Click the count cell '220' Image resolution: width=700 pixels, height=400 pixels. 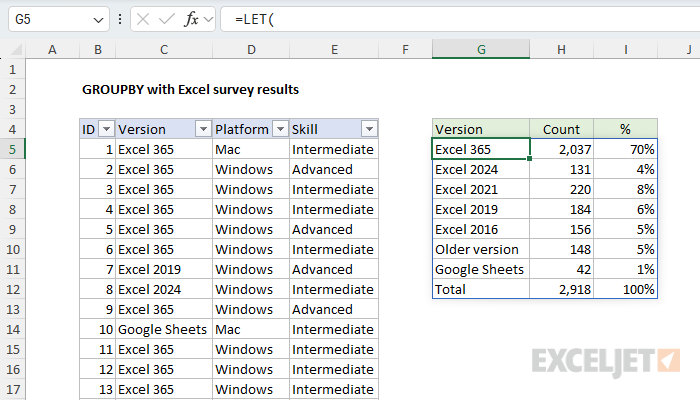562,190
